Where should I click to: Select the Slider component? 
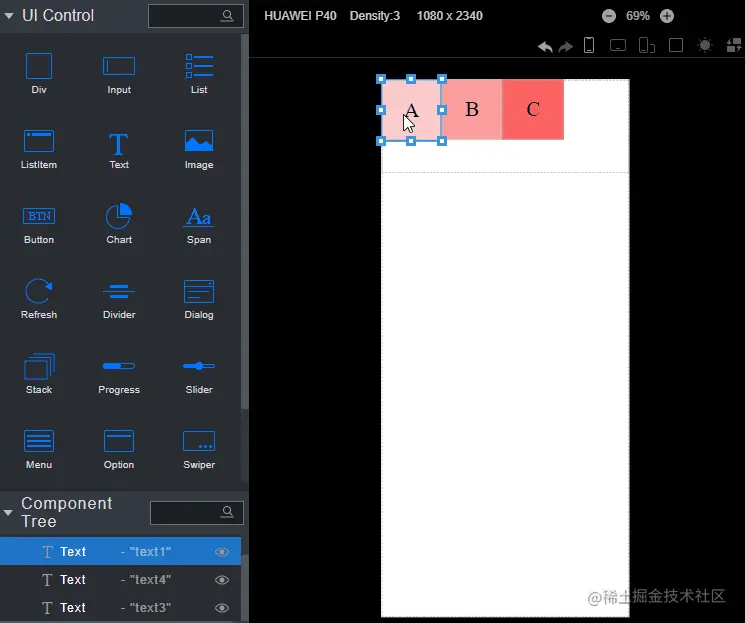pos(199,377)
